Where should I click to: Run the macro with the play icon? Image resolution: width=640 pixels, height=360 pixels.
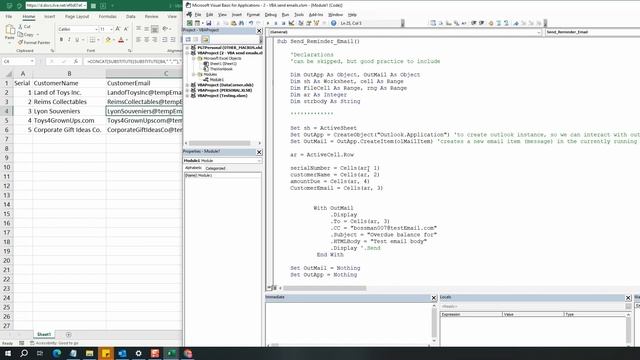coord(268,23)
